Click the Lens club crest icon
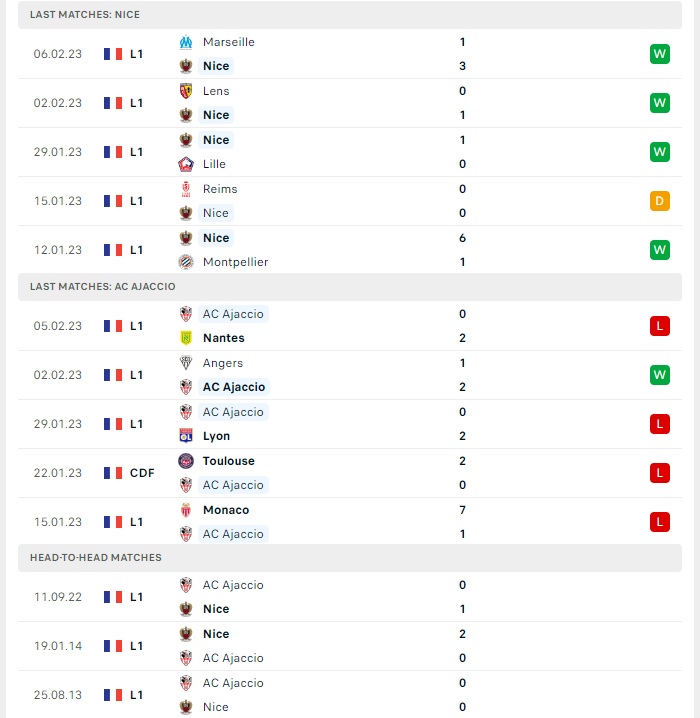The height and width of the screenshot is (718, 700). click(185, 91)
